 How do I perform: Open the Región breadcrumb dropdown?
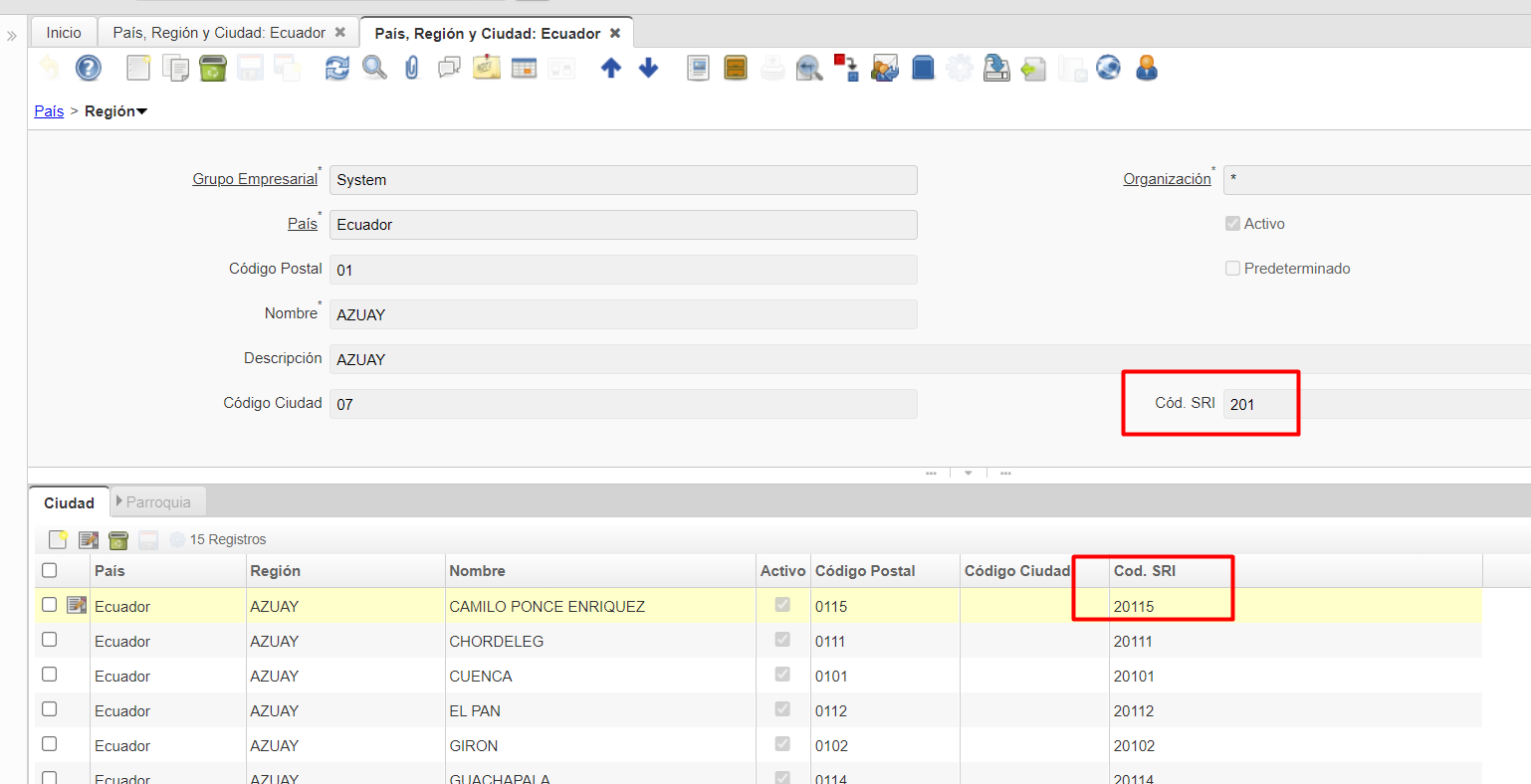coord(116,111)
